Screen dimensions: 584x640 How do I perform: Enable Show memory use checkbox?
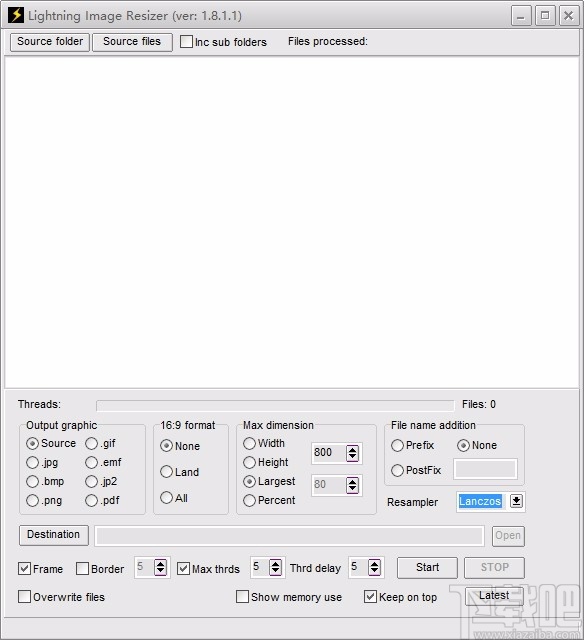(242, 597)
